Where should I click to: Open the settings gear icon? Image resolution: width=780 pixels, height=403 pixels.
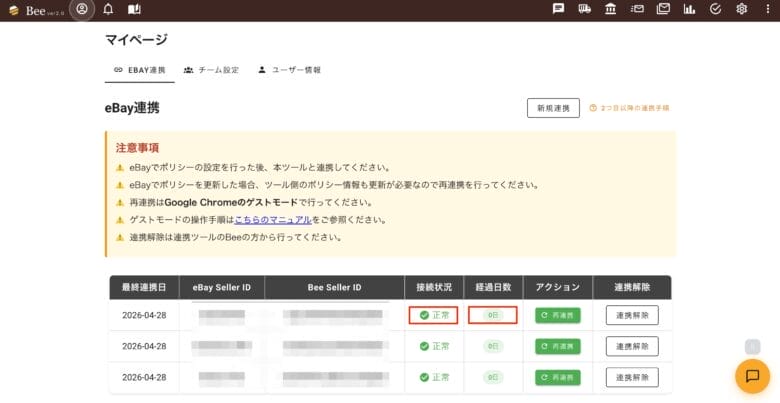pyautogui.click(x=741, y=9)
